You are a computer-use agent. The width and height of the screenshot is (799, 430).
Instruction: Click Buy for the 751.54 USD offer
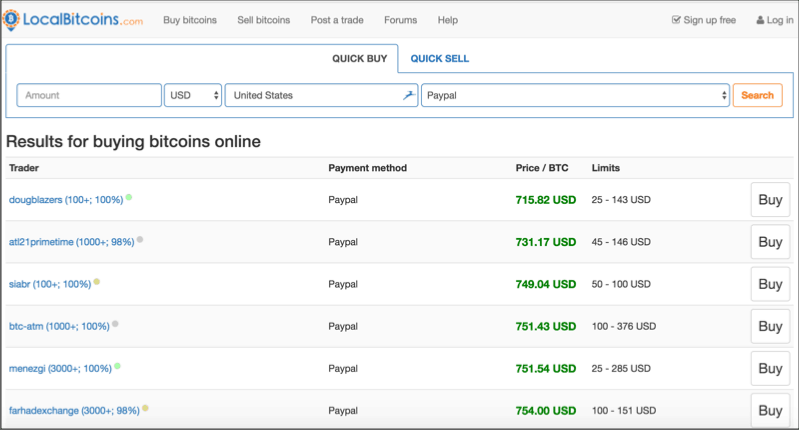770,368
